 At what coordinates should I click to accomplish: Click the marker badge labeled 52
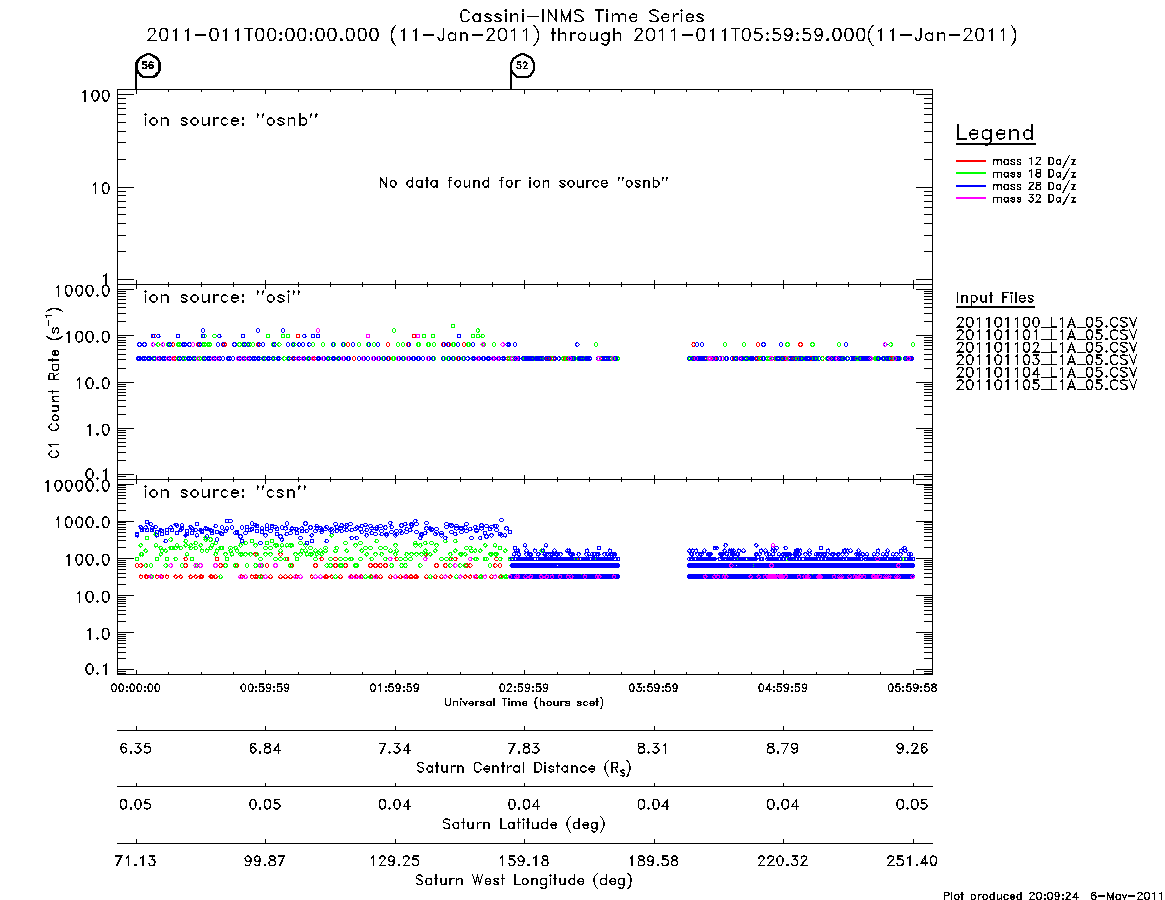[522, 65]
